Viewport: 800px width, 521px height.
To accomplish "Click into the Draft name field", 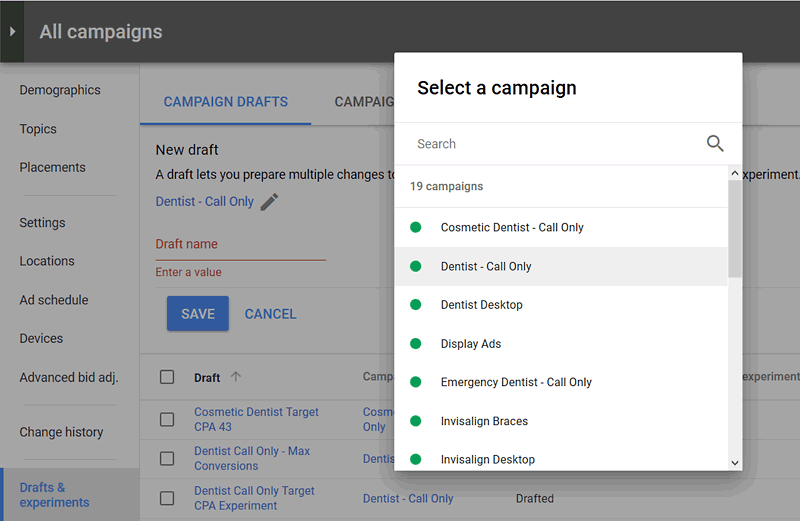I will tap(240, 245).
